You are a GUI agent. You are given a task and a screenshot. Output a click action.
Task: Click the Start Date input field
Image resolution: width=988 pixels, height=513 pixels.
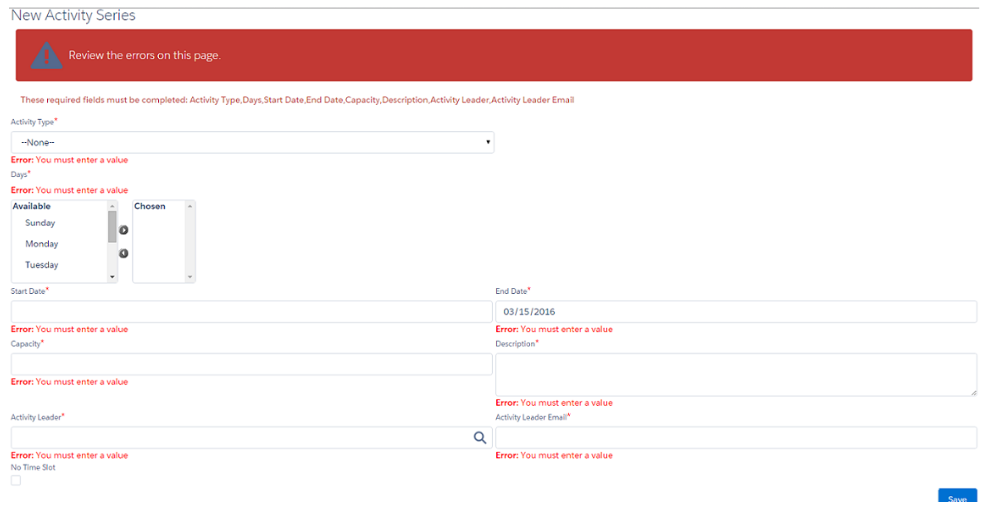(x=251, y=312)
